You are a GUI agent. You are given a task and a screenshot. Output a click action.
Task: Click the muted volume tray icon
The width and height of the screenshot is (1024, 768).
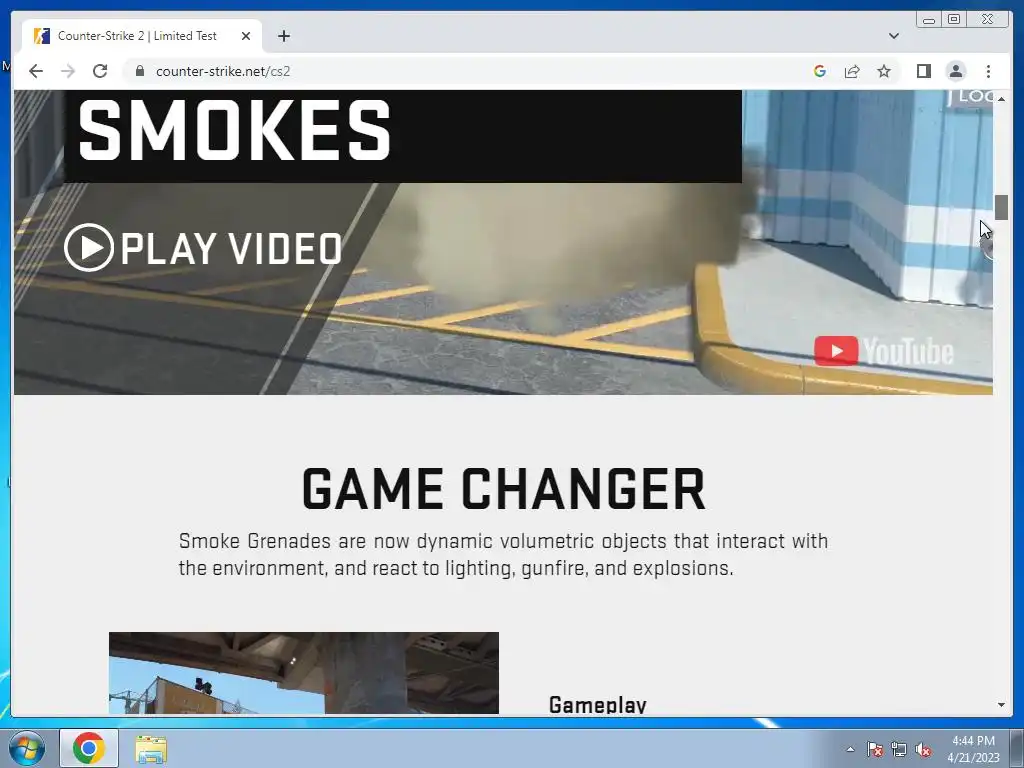pos(923,750)
